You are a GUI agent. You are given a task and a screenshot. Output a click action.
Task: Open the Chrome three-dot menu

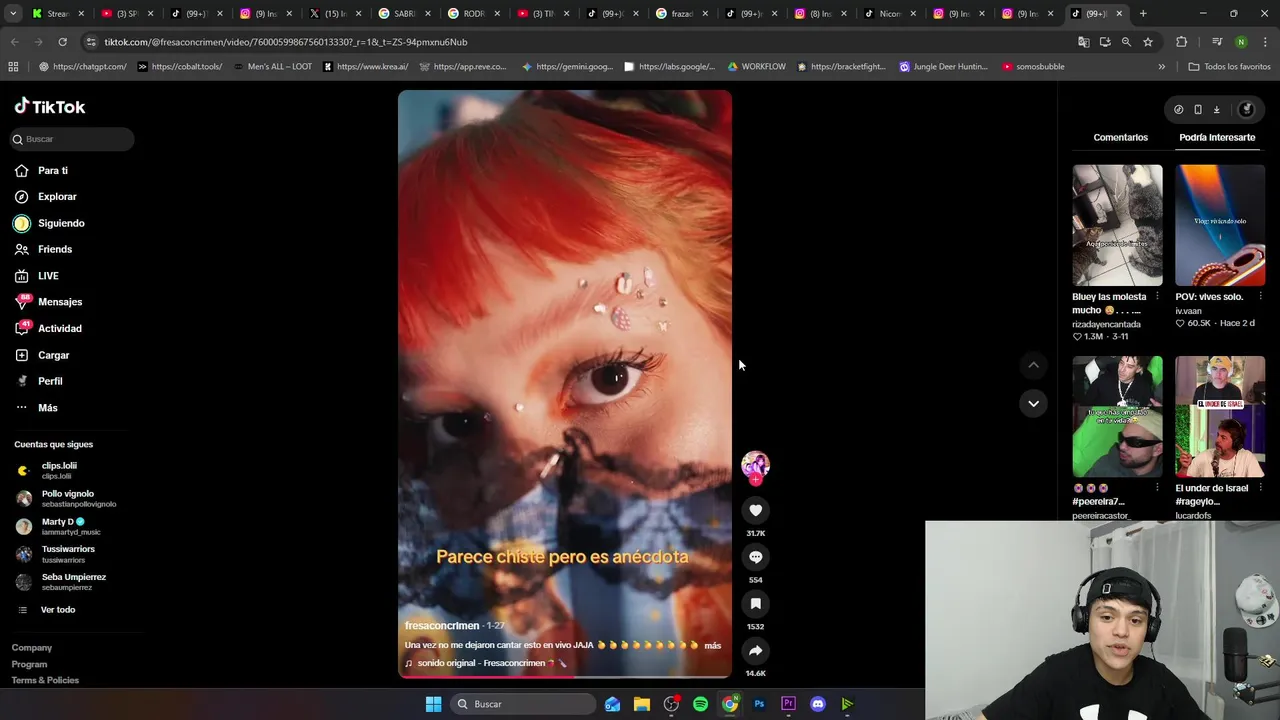pyautogui.click(x=1264, y=42)
